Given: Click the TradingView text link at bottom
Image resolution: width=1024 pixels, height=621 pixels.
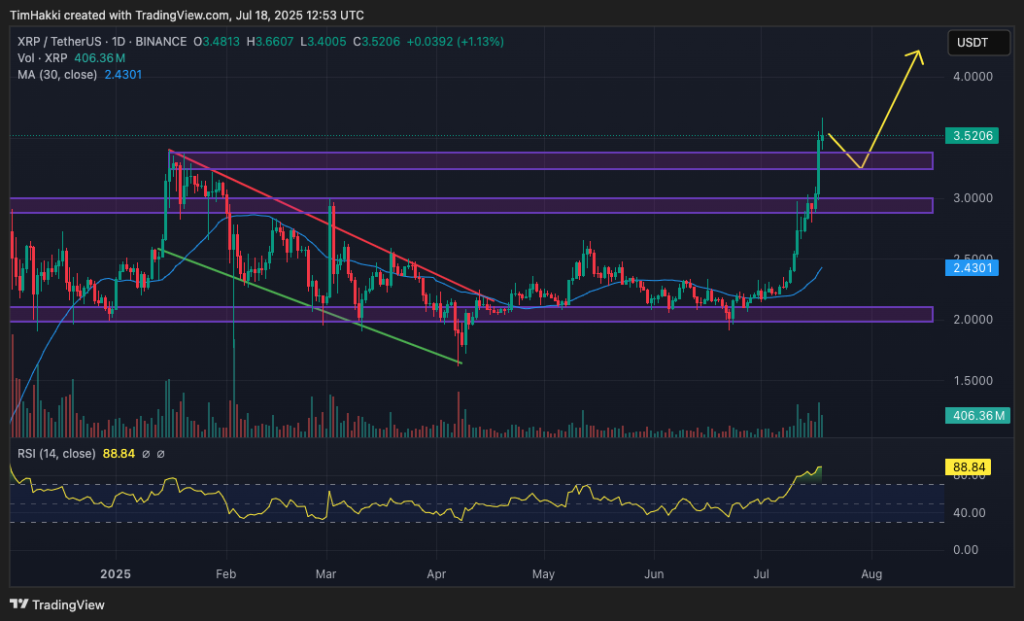Looking at the screenshot, I should 68,605.
